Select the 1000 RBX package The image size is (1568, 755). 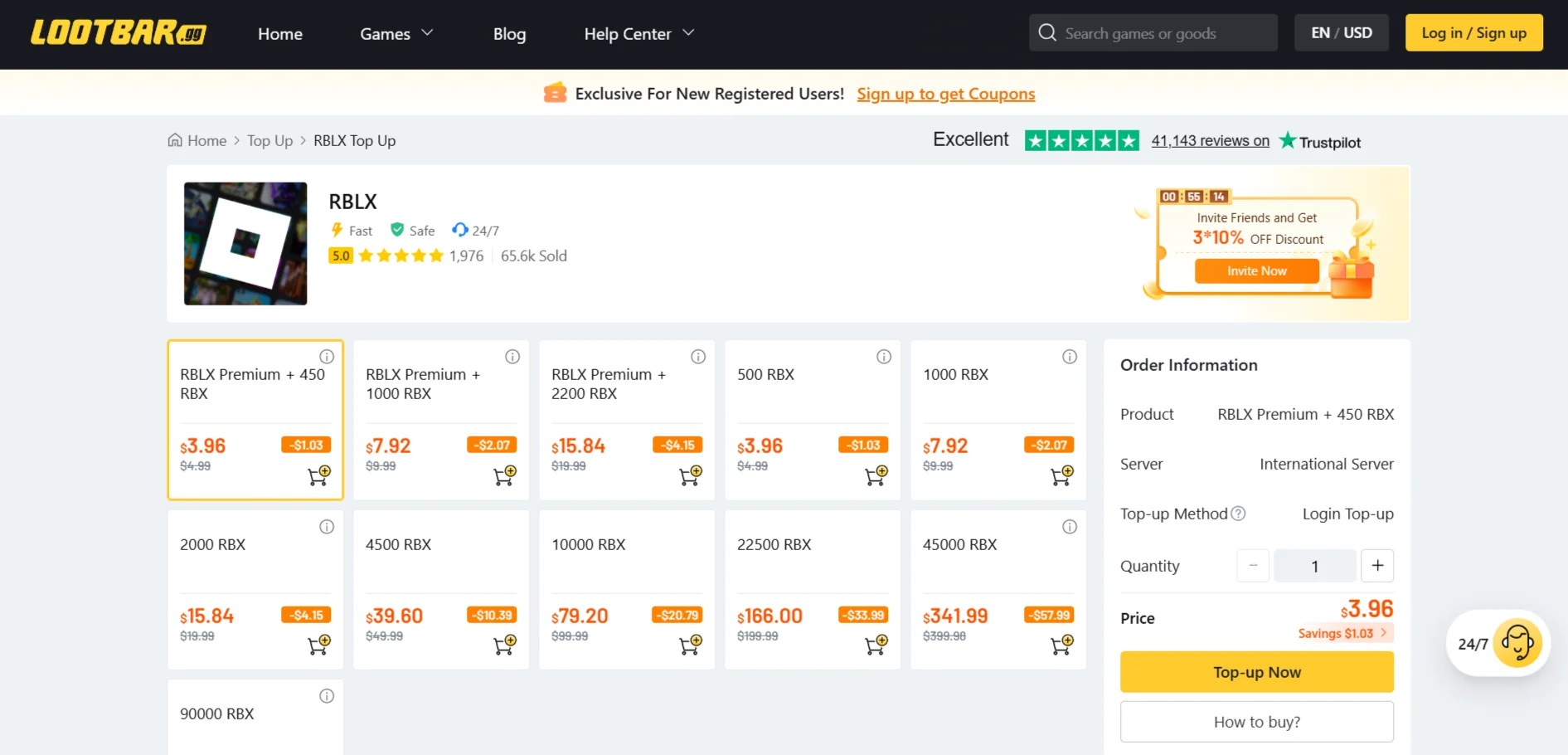(x=998, y=398)
